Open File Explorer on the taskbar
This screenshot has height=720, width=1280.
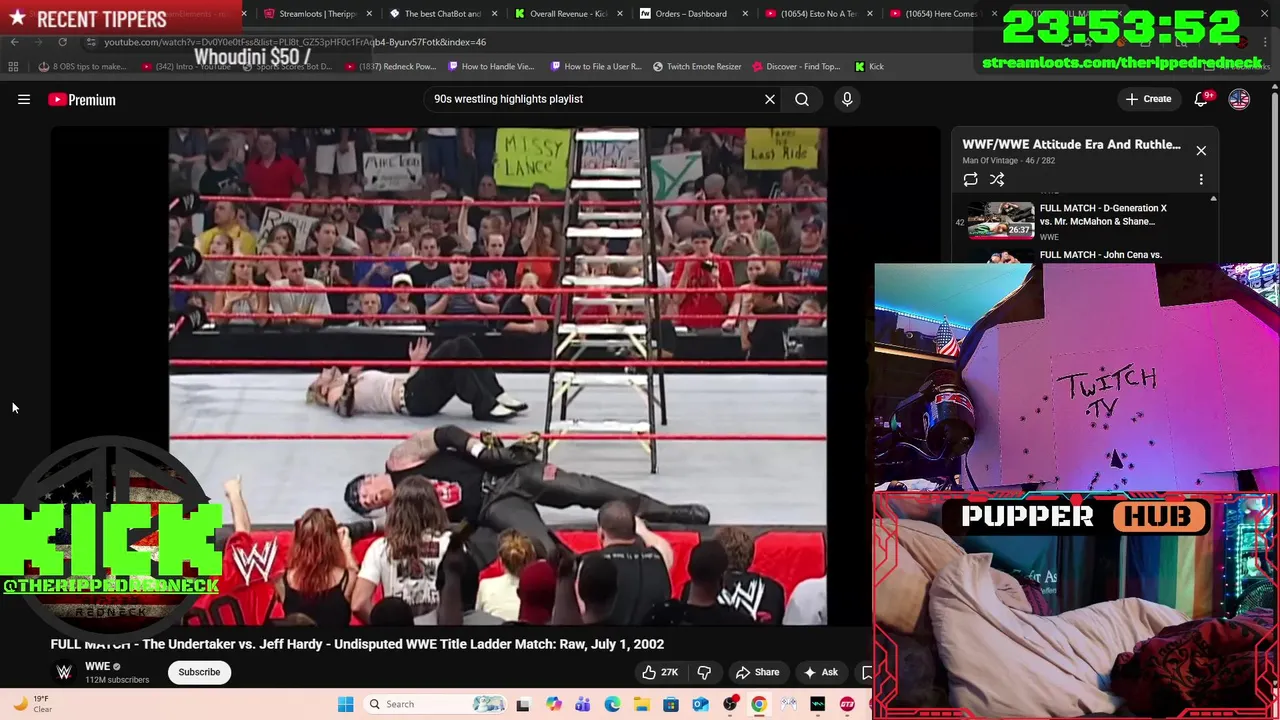point(641,704)
